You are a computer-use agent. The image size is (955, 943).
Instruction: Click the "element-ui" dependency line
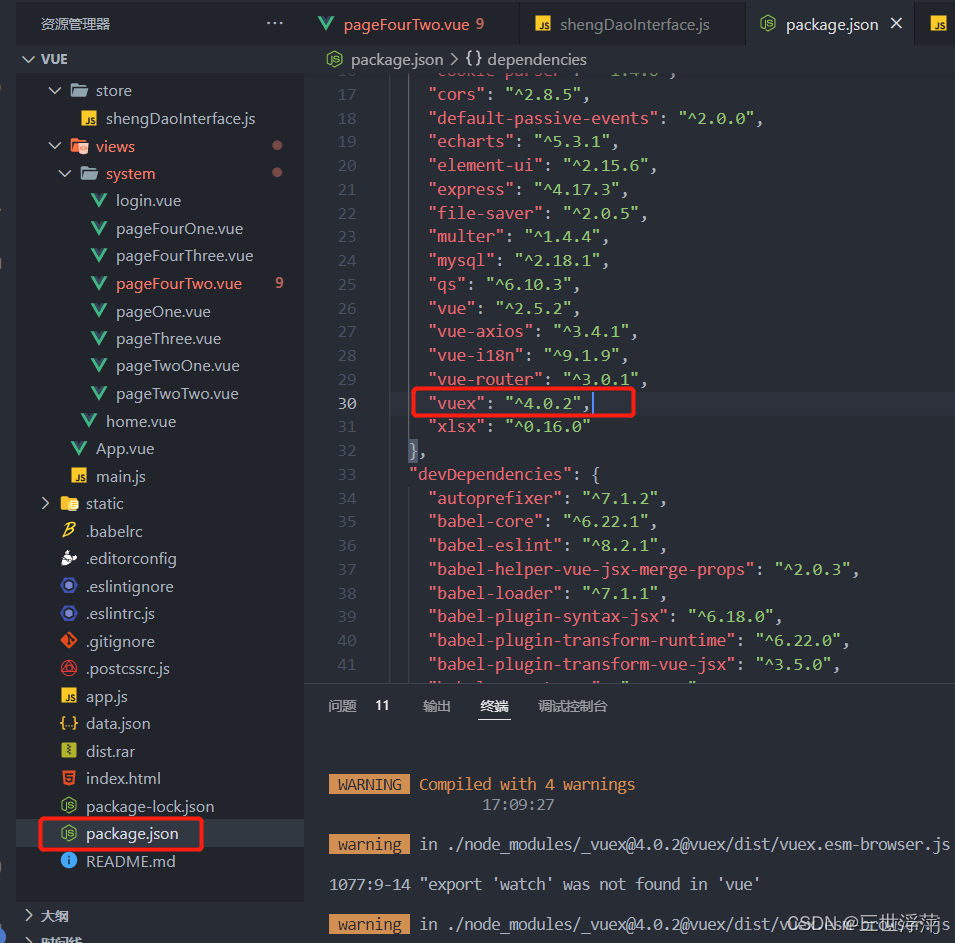pos(542,165)
